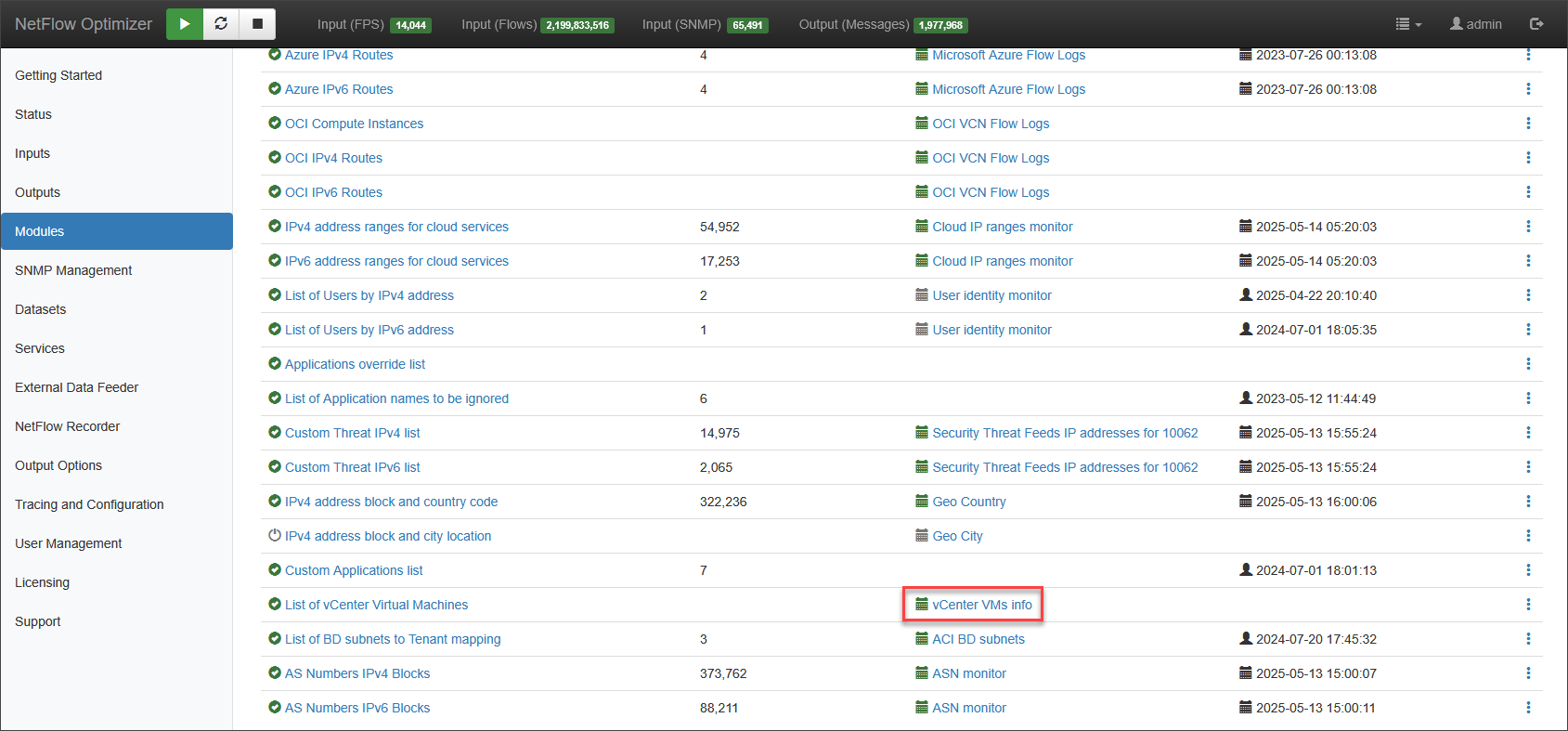Open Support in sidebar

pos(117,621)
